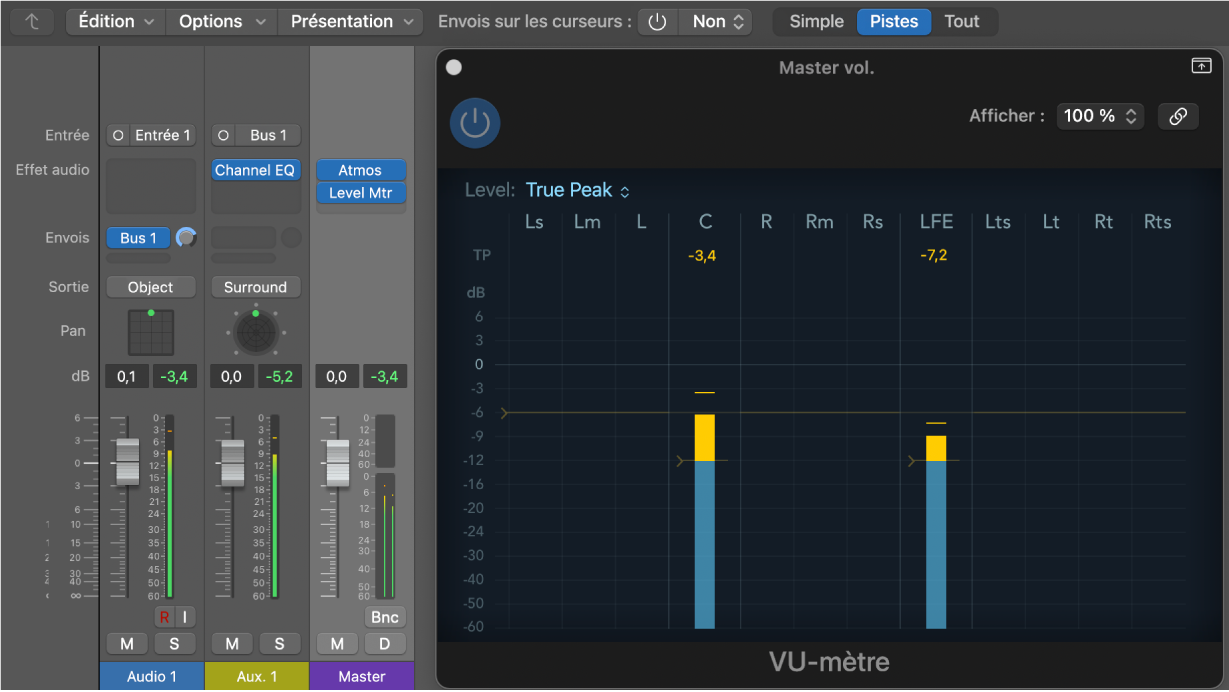
Task: Click the Aux. 1 volume fader
Action: click(232, 464)
